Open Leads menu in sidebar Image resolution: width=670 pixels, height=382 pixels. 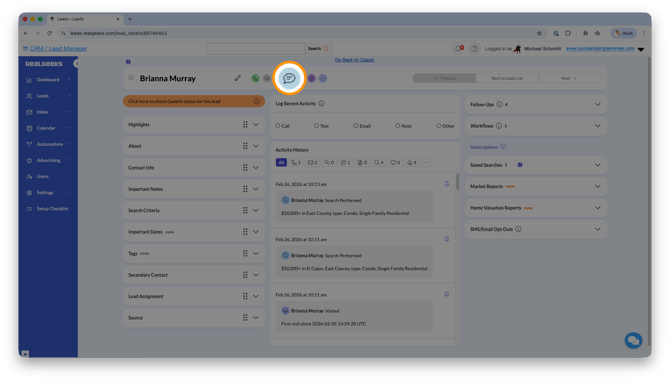(x=48, y=96)
